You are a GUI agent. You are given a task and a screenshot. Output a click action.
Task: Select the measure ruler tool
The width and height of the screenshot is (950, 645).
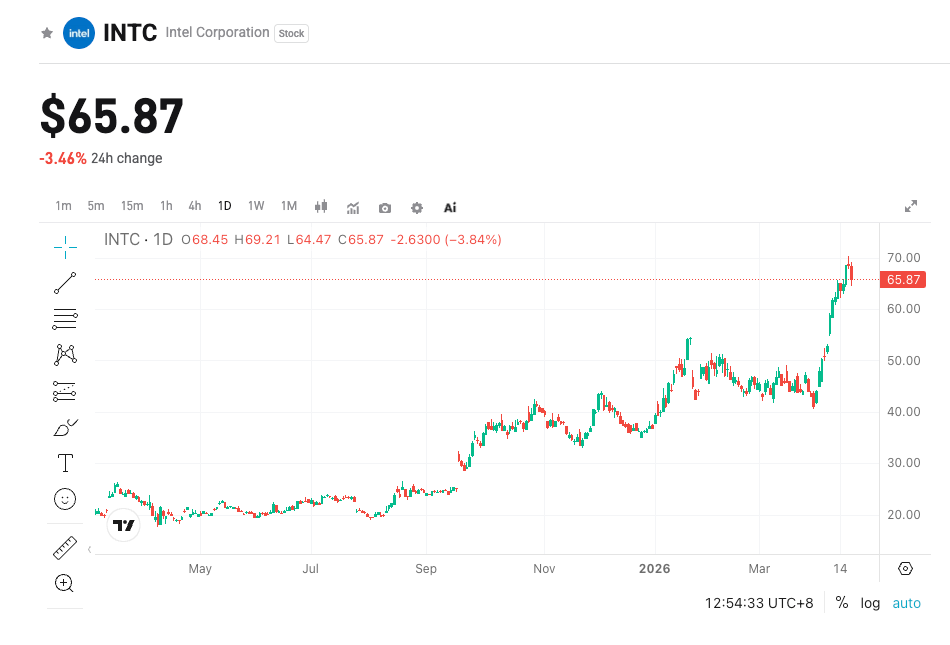click(64, 547)
